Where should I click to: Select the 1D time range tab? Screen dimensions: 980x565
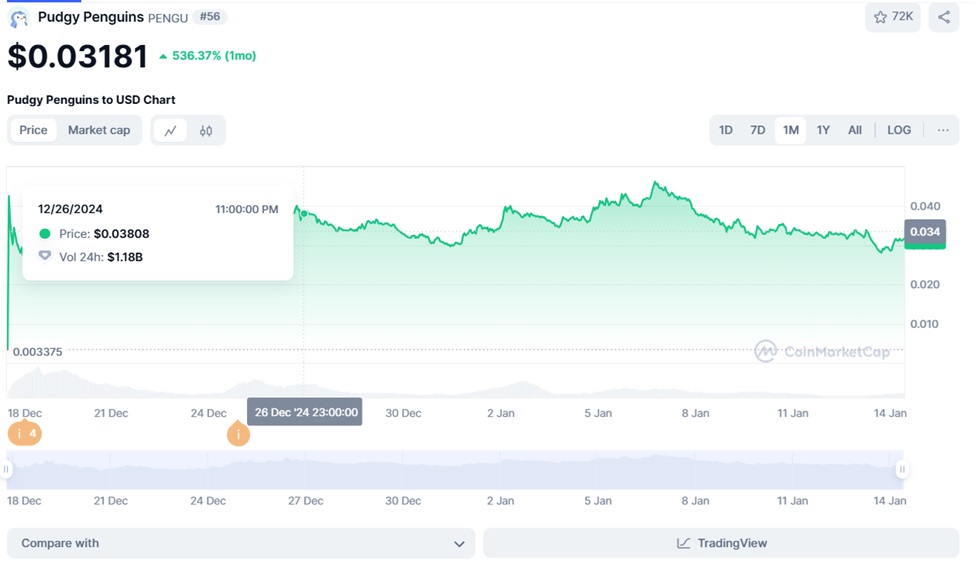(x=726, y=130)
